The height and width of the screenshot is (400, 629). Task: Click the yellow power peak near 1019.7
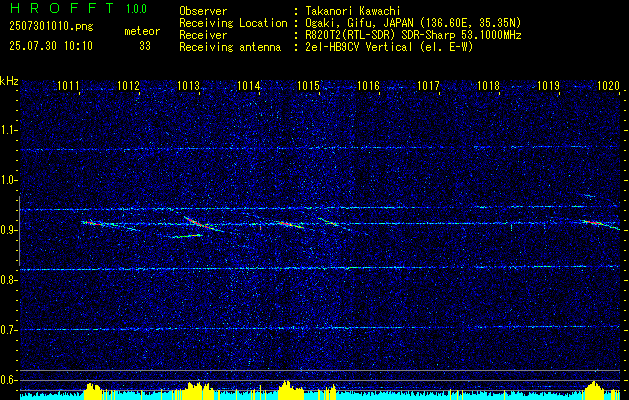coord(594,391)
